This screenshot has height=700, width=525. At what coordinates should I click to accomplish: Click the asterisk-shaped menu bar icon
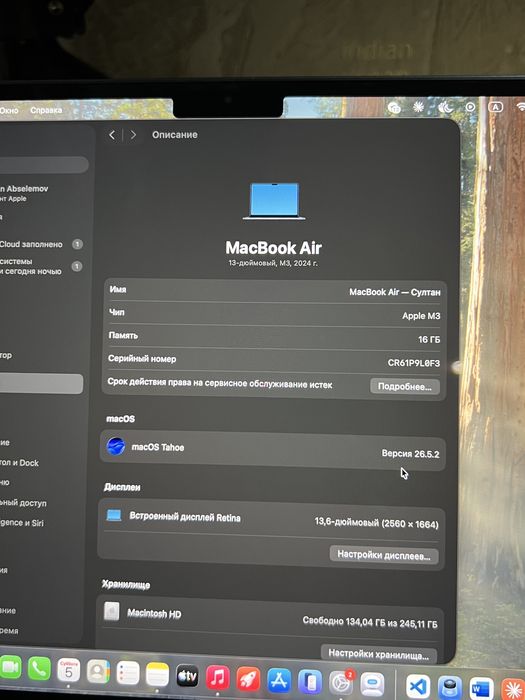418,107
